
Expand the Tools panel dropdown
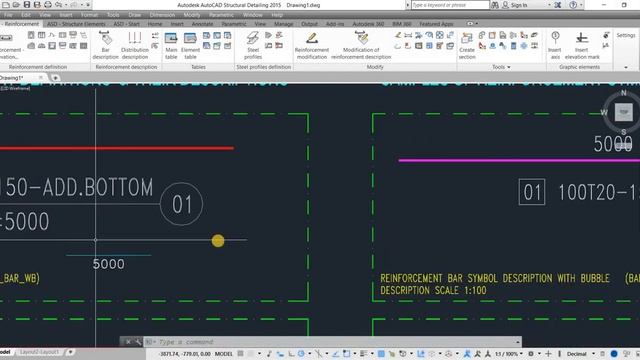[x=501, y=67]
